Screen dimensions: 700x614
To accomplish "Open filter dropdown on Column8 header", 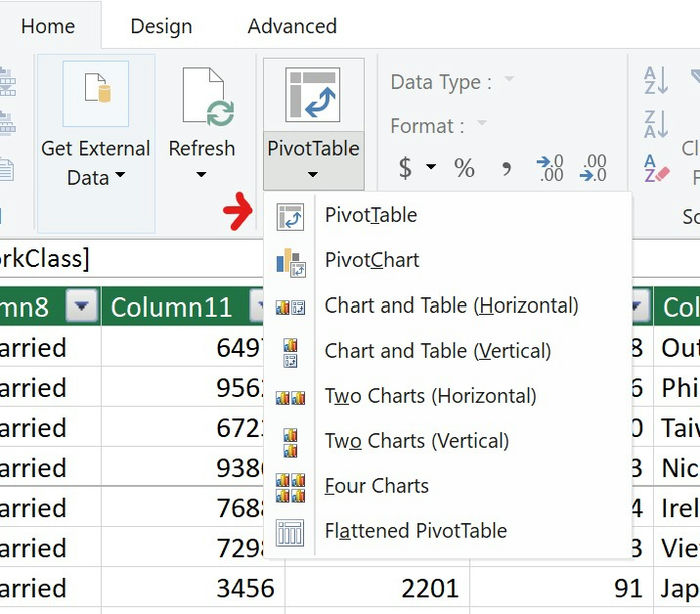I will click(x=81, y=306).
